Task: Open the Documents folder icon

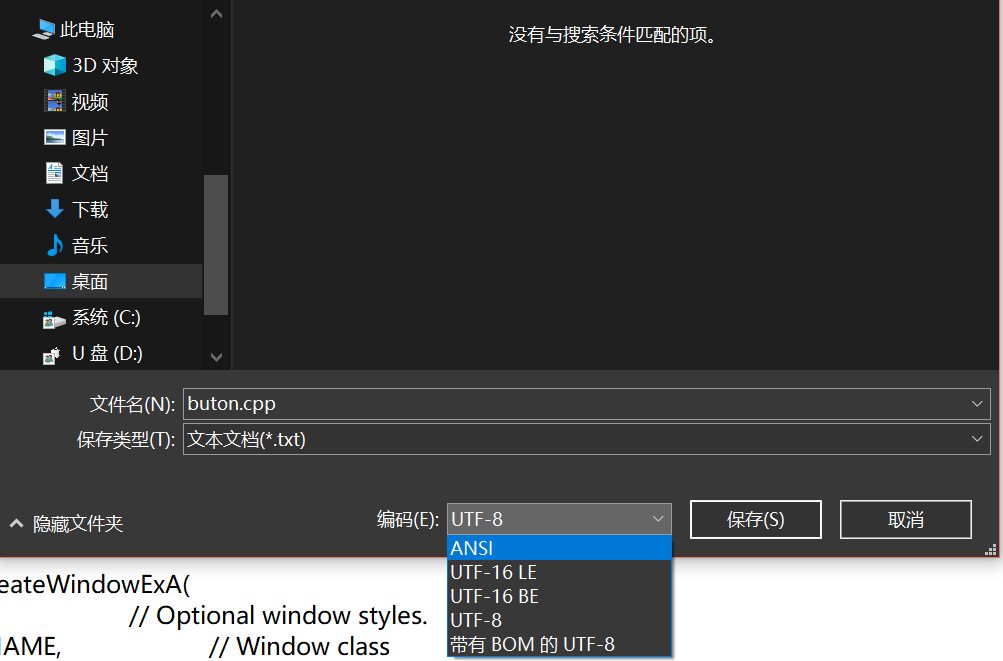Action: pos(55,173)
